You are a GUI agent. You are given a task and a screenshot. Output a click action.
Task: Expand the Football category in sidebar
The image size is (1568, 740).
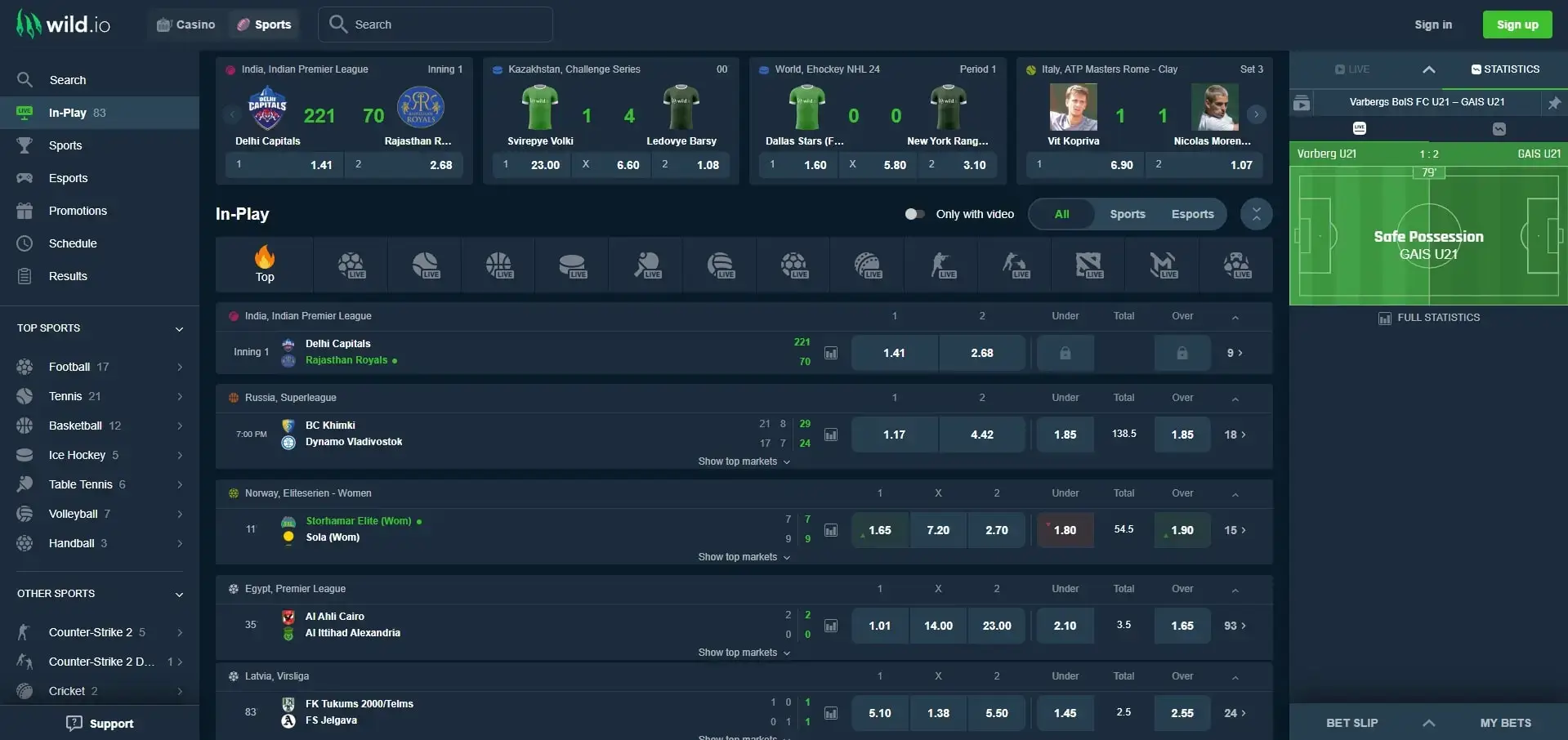179,368
